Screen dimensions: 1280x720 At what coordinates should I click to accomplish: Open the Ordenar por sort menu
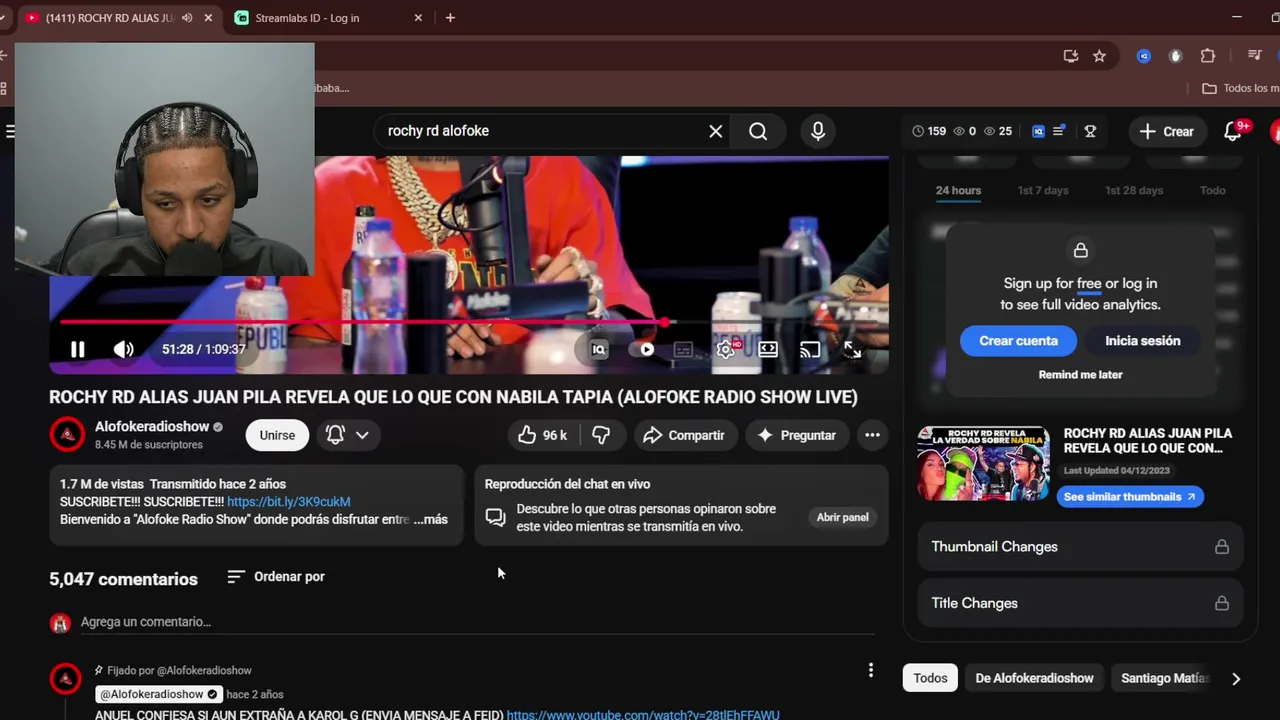[x=276, y=577]
